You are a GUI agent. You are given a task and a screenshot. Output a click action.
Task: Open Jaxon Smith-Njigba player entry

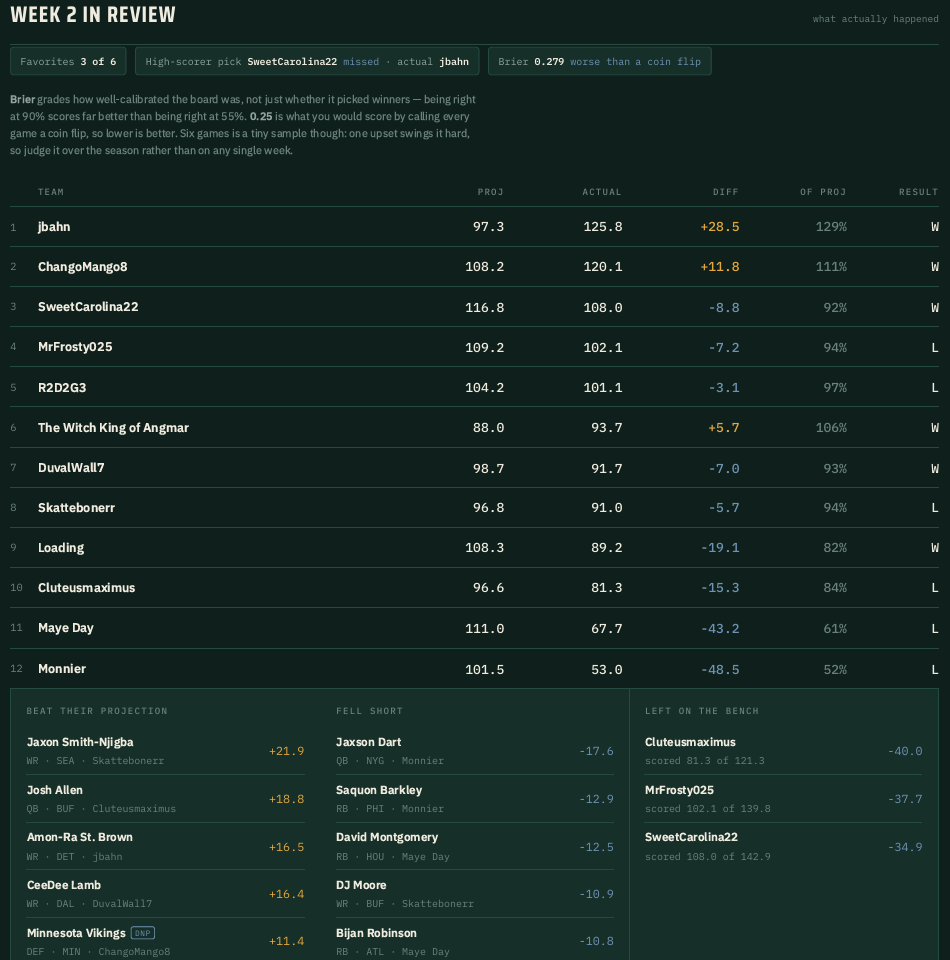[165, 751]
